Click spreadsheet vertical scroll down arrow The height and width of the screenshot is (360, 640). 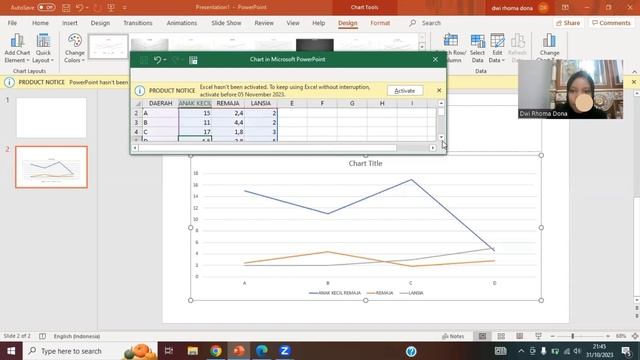(441, 138)
